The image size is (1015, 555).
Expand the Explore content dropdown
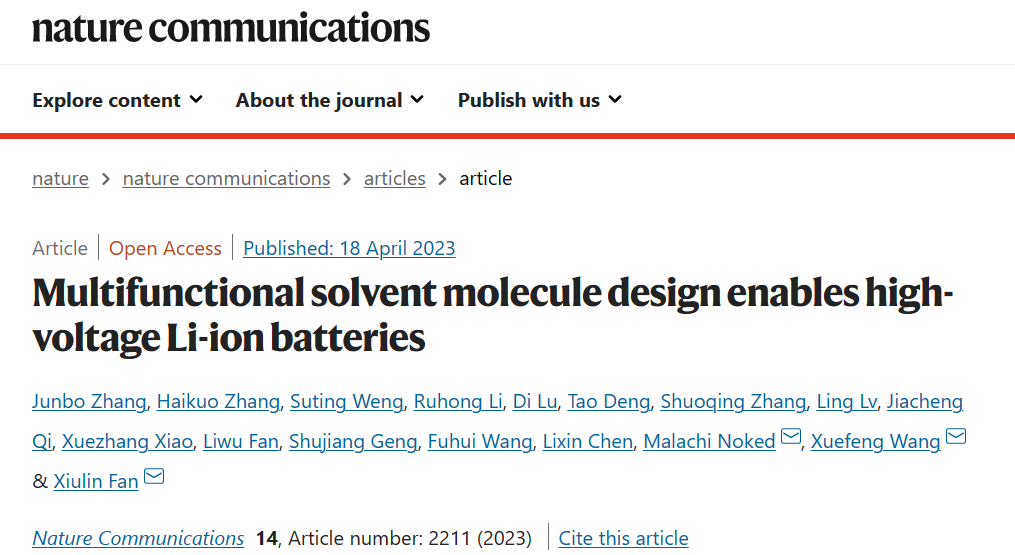coord(118,100)
